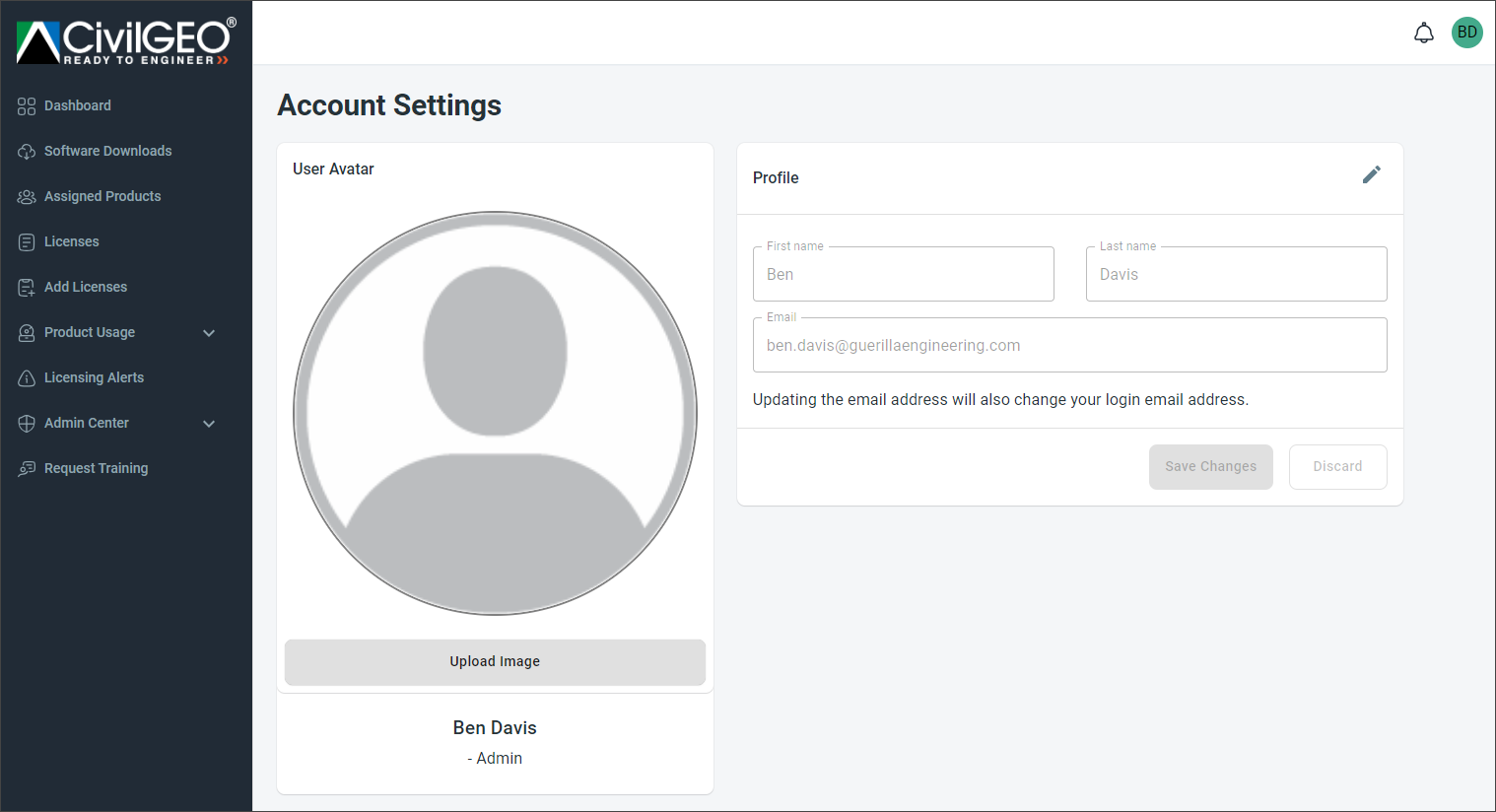1496x812 pixels.
Task: Click the Product Usage icon
Action: 27,333
